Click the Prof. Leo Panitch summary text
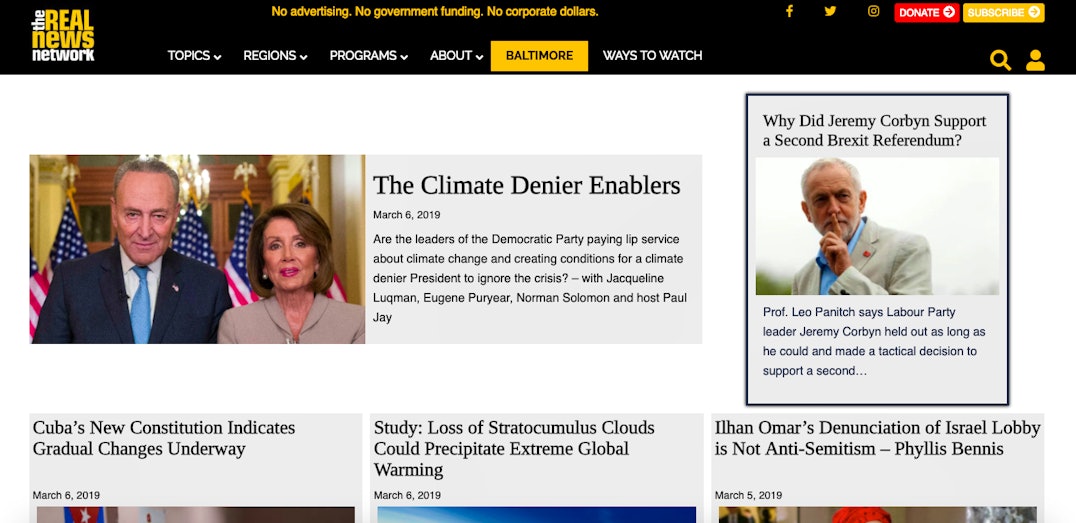Image resolution: width=1076 pixels, height=523 pixels. [x=874, y=341]
